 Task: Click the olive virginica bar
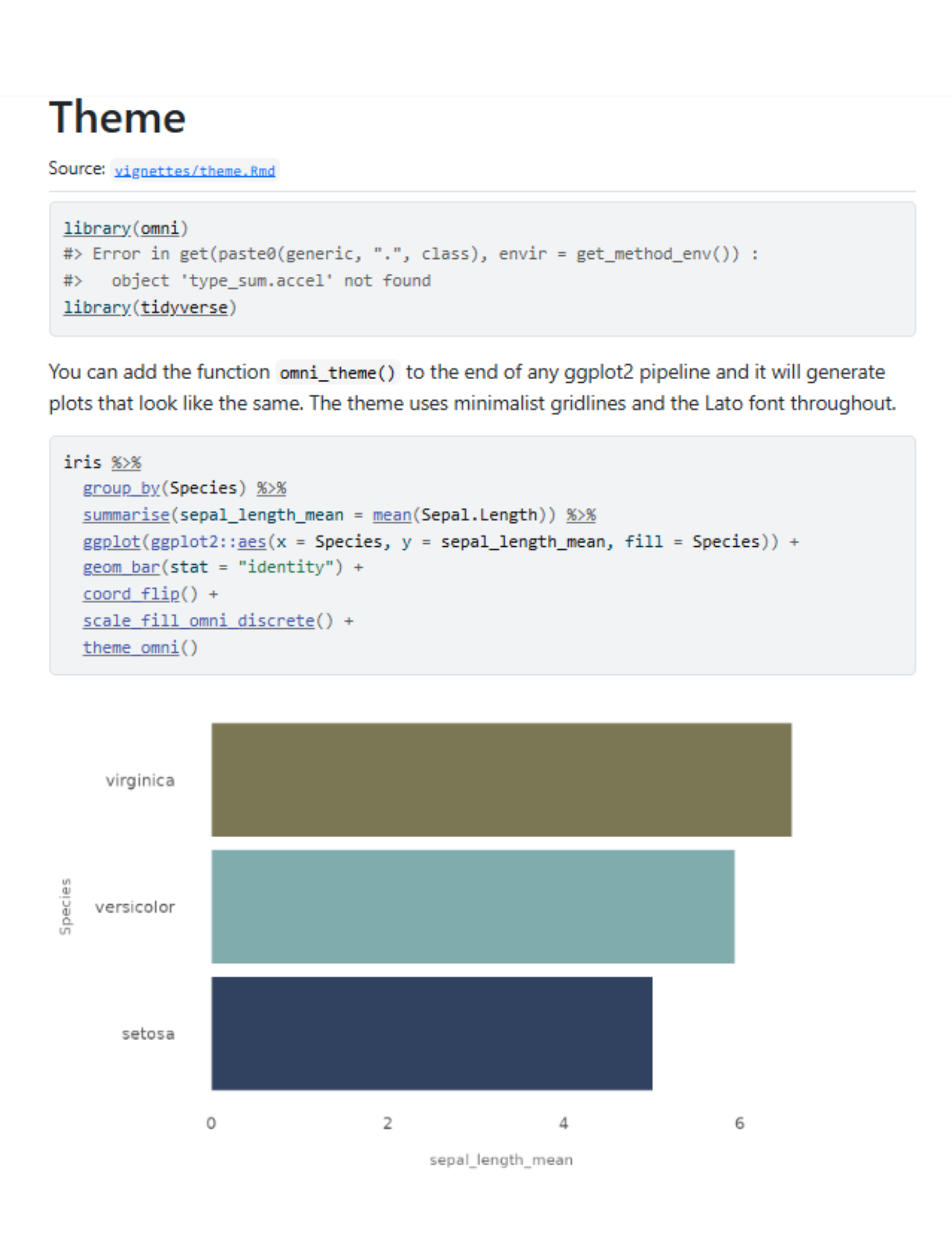[x=501, y=780]
